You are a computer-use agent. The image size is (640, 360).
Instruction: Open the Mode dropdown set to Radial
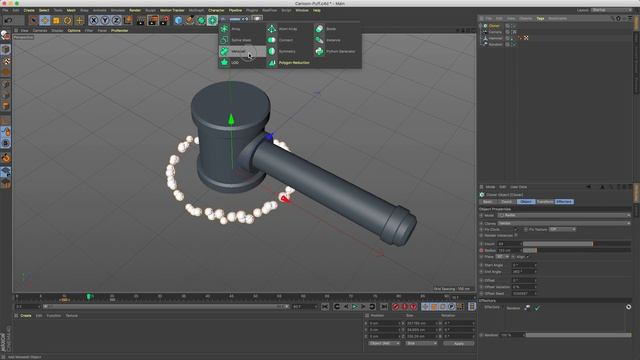click(x=564, y=215)
